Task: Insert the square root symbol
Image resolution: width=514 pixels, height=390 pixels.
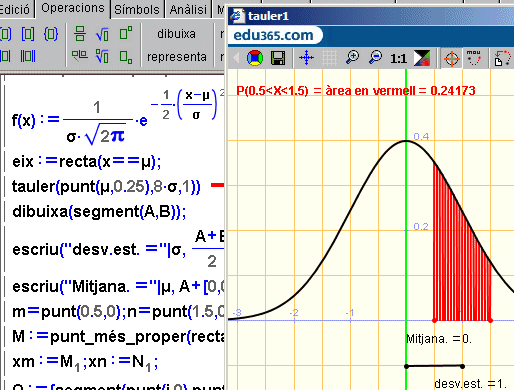Action: click(102, 34)
